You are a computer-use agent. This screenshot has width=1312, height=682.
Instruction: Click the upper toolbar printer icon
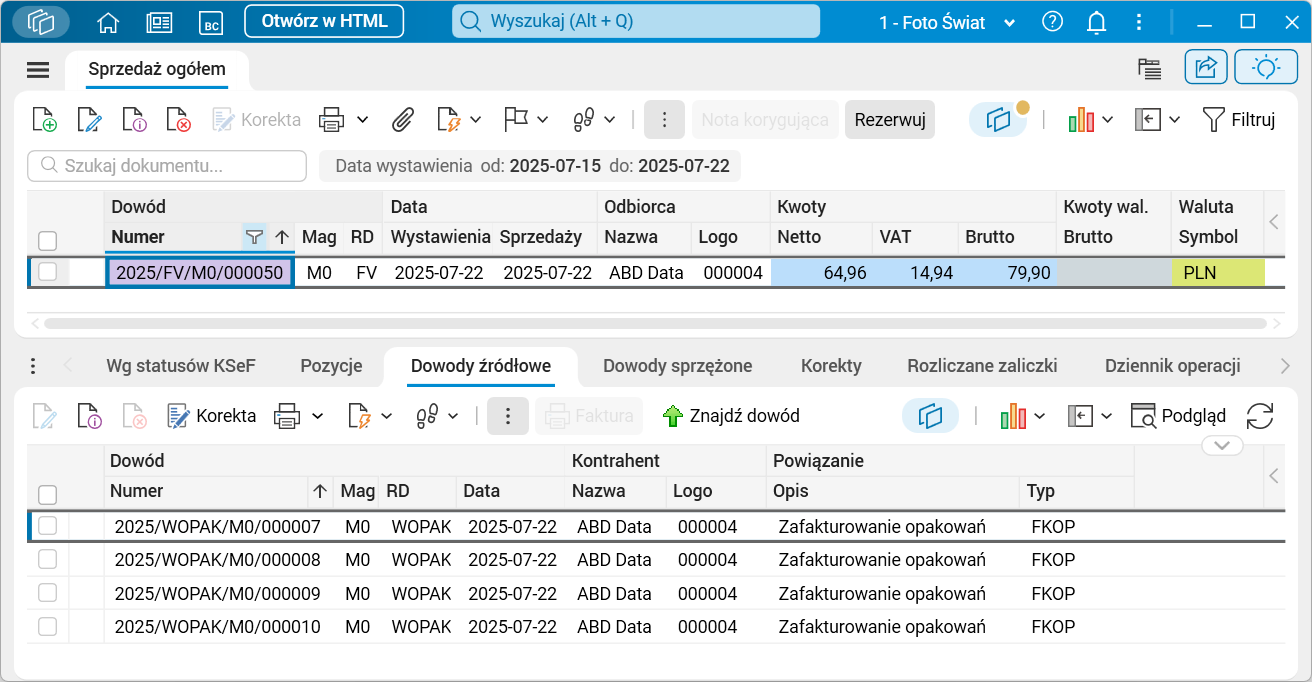331,120
